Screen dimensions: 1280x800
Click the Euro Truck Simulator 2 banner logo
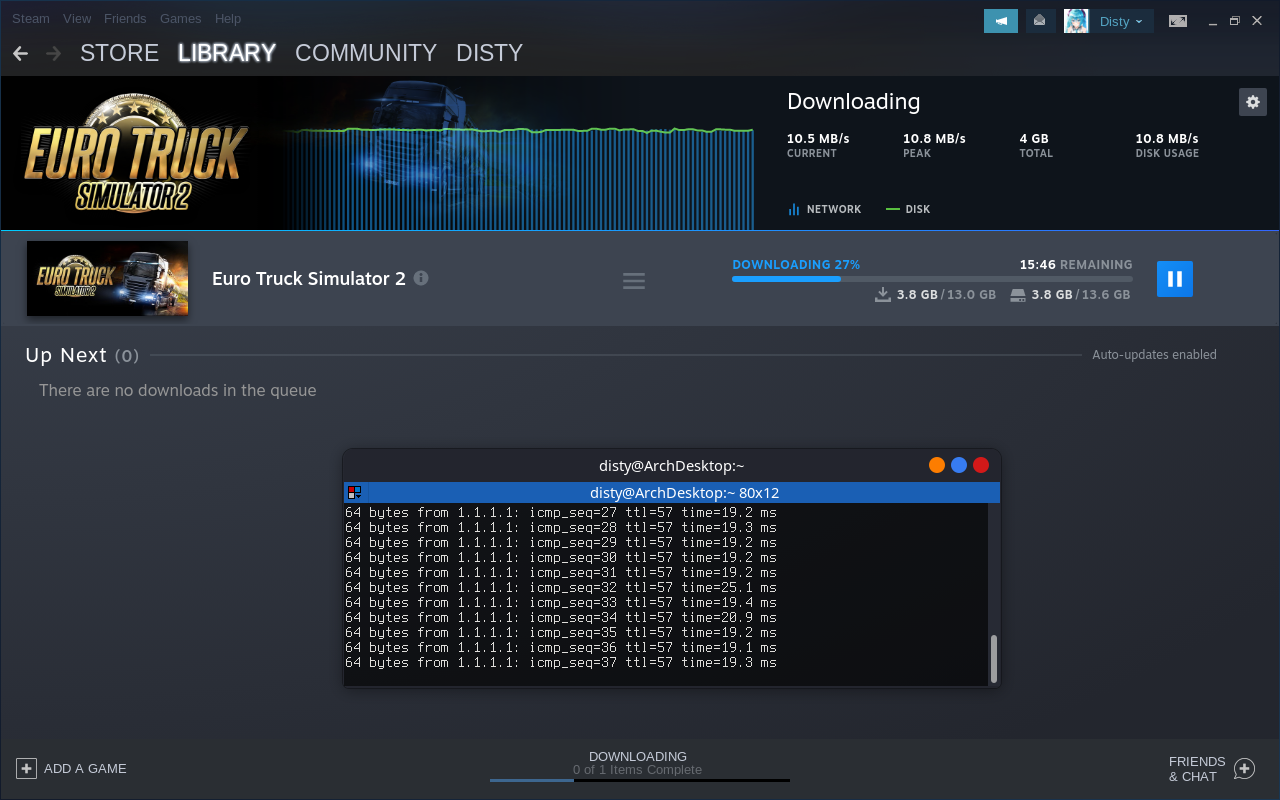(135, 153)
